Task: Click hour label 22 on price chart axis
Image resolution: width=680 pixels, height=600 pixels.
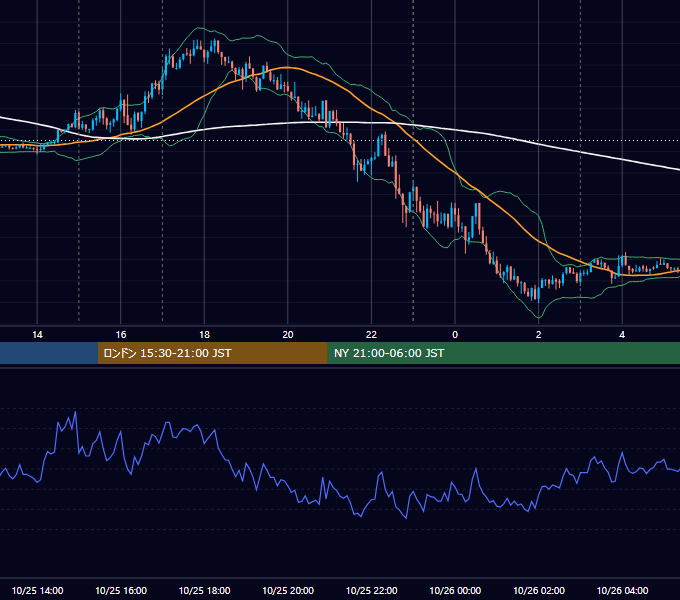Action: (x=371, y=335)
